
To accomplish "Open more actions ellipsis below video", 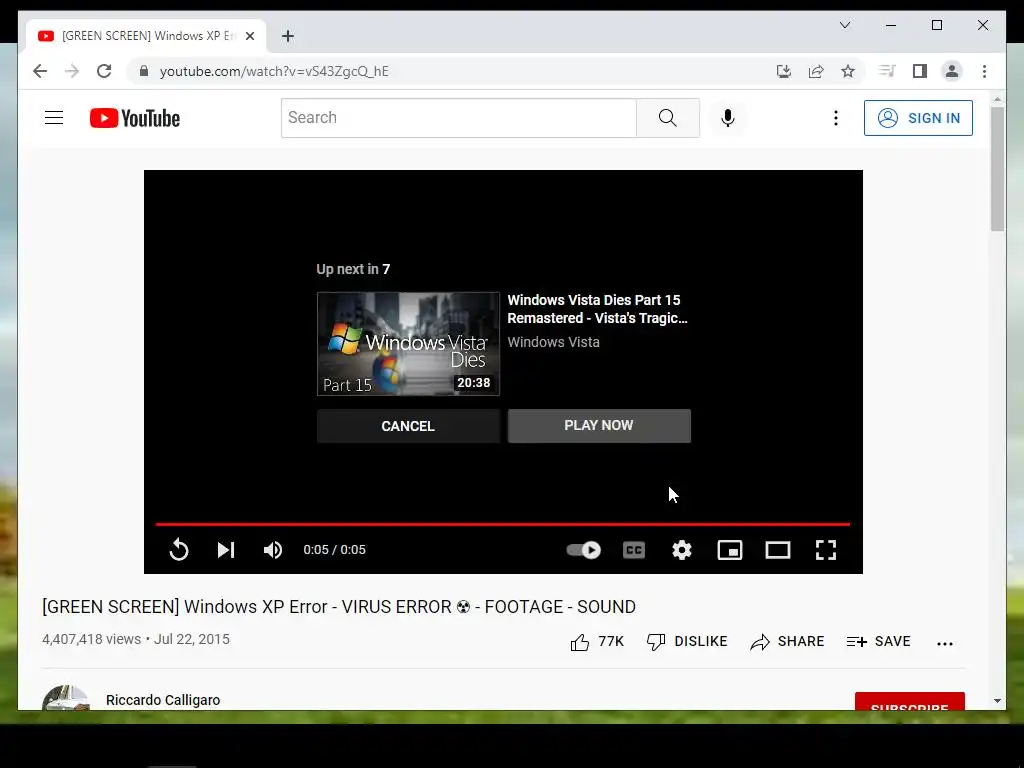I will pos(944,643).
